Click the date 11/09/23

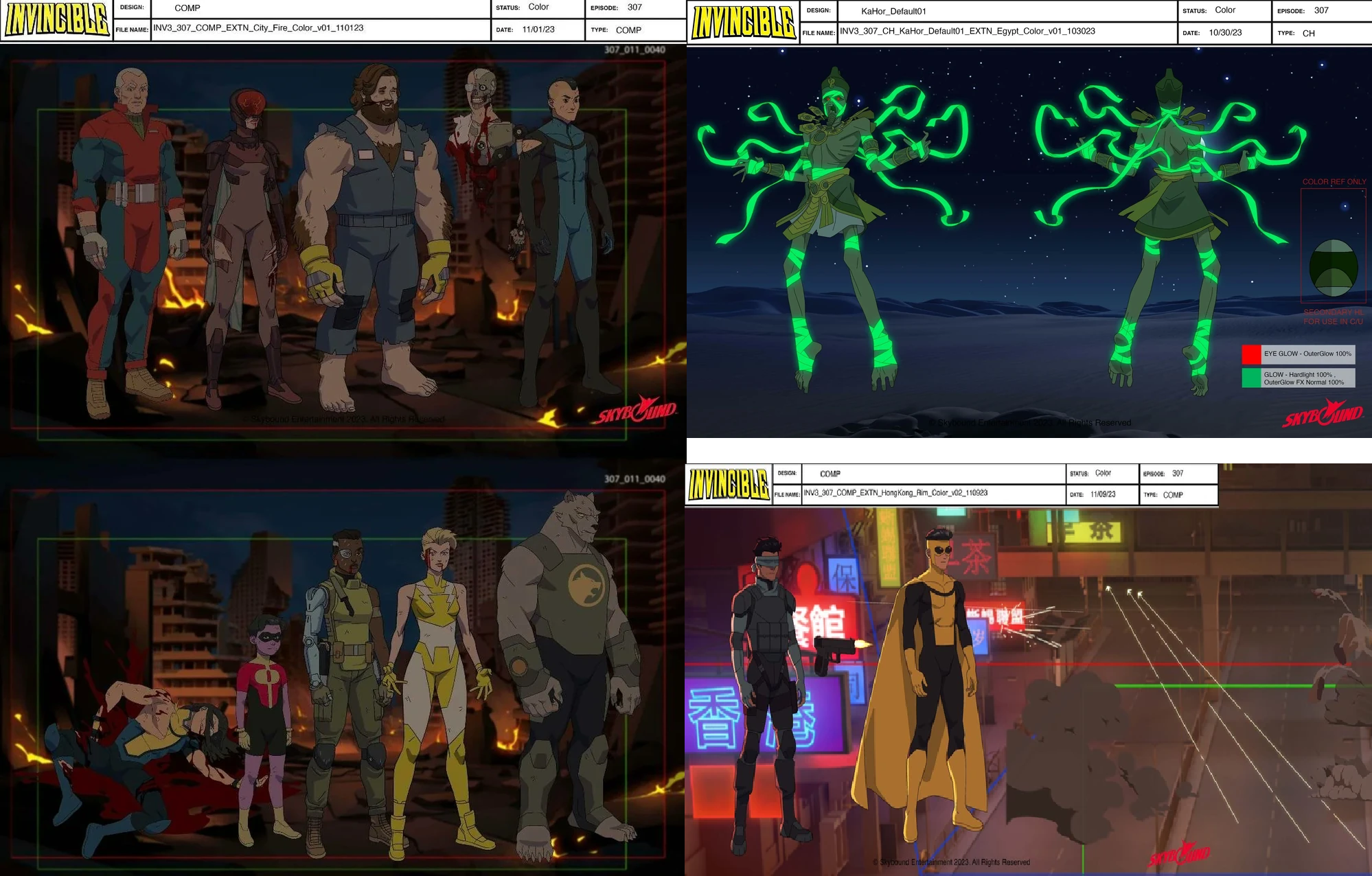pos(1103,494)
